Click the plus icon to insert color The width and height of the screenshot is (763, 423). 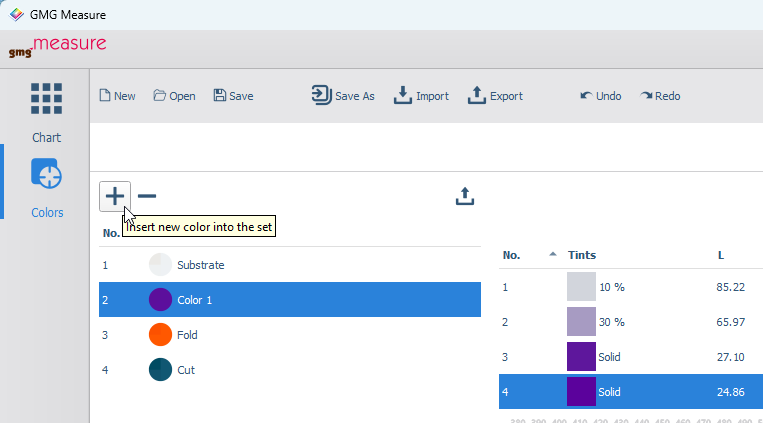click(x=115, y=196)
